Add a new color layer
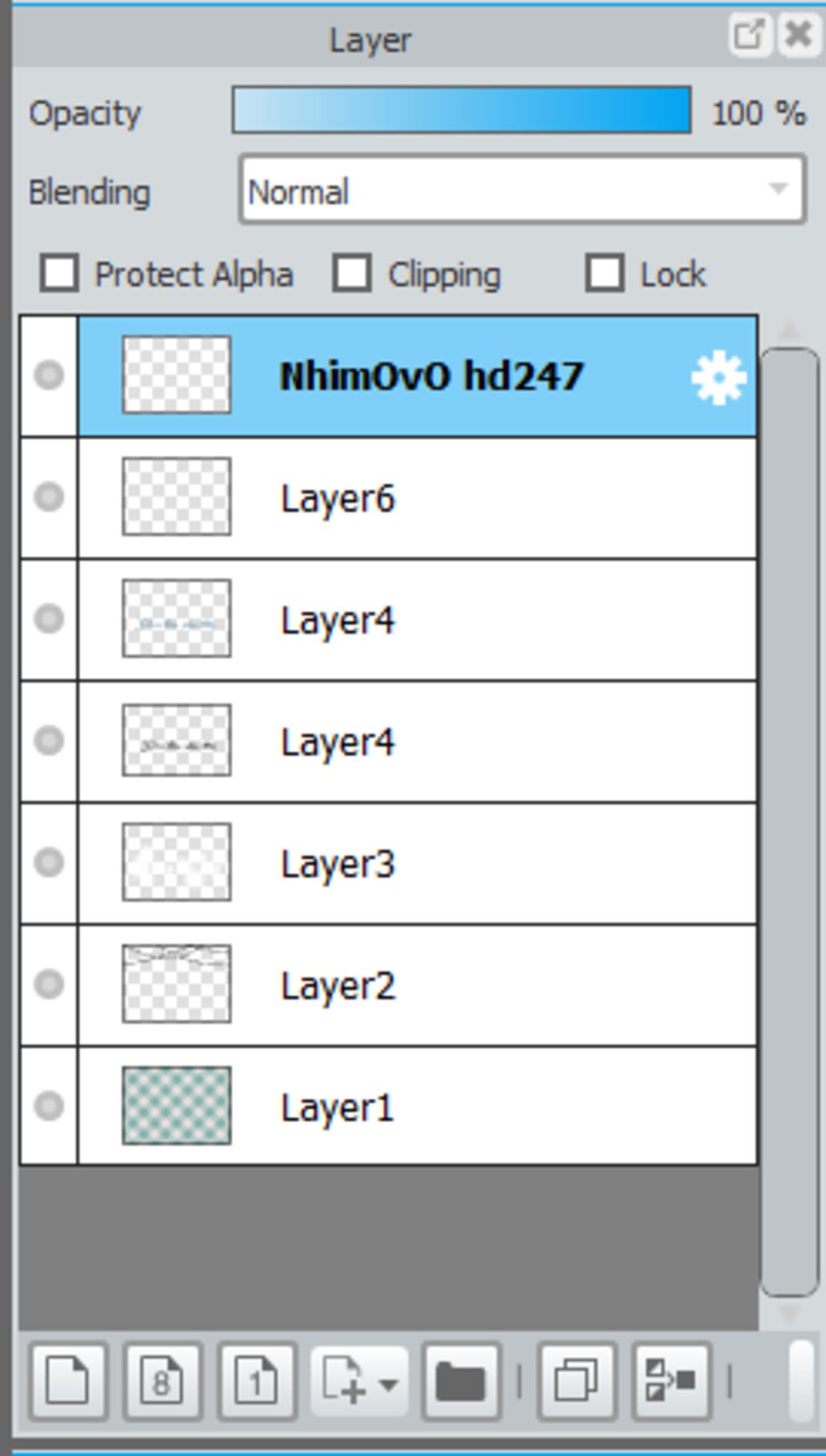Viewport: 826px width, 1456px height. pos(68,1382)
